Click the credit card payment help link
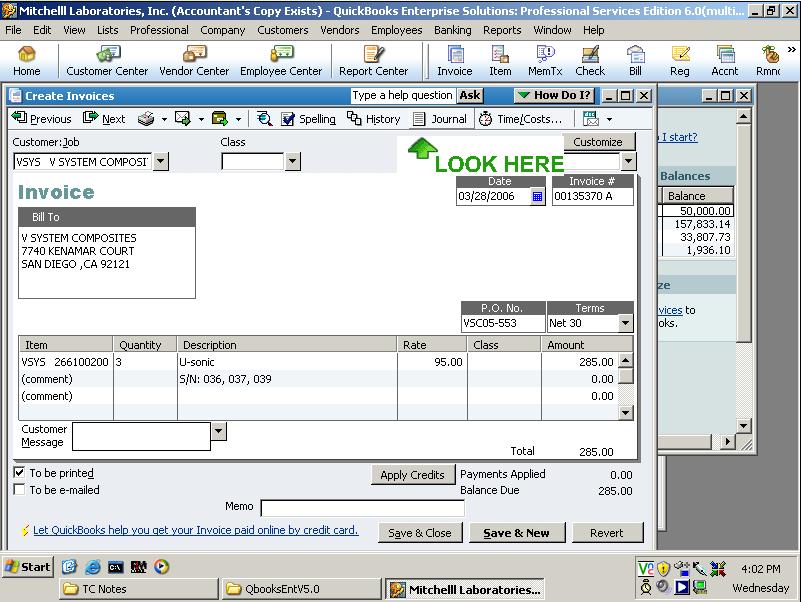The width and height of the screenshot is (801, 602). 195,530
